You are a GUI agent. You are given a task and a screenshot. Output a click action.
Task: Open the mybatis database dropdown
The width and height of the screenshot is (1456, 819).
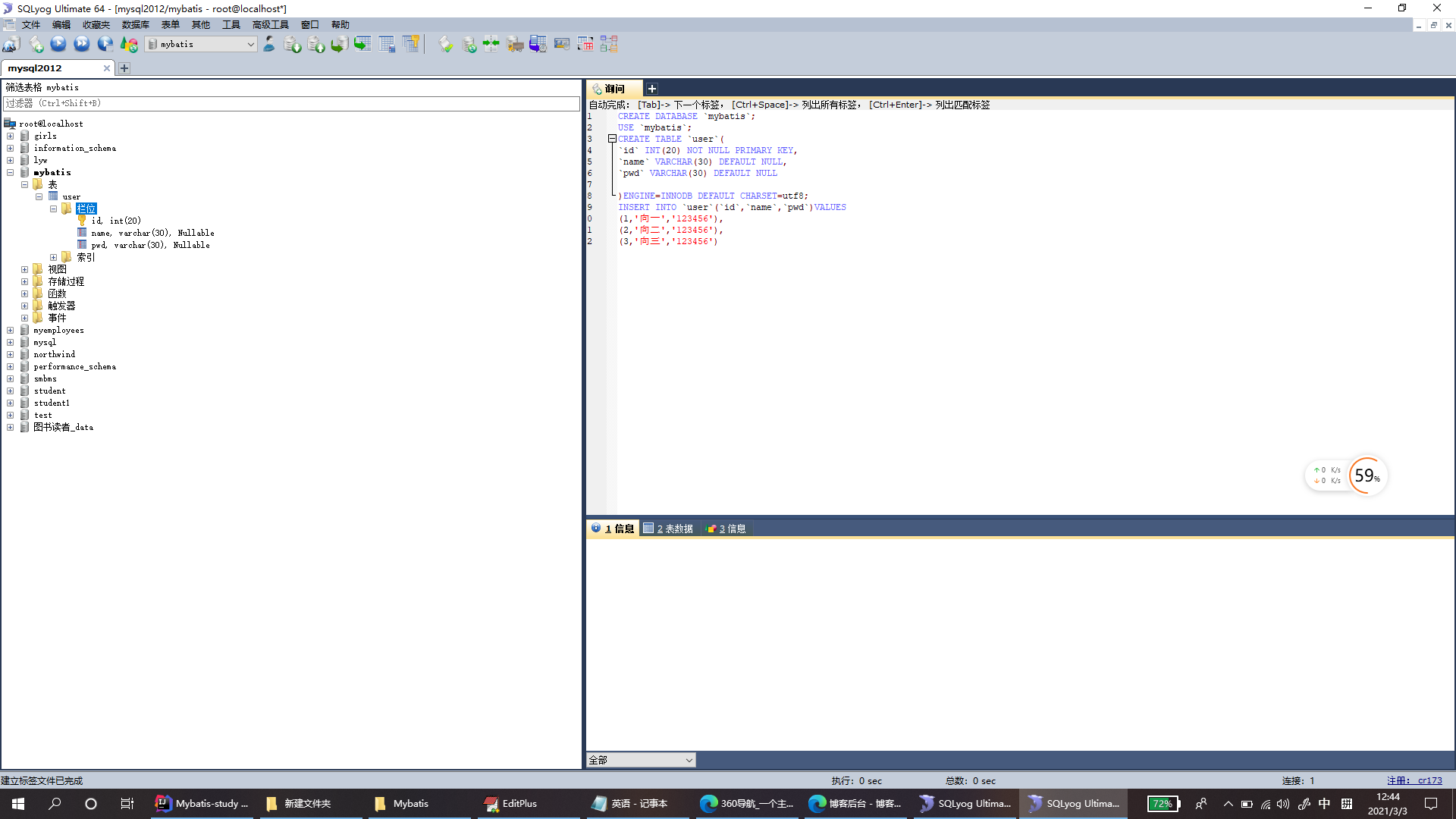(x=250, y=44)
